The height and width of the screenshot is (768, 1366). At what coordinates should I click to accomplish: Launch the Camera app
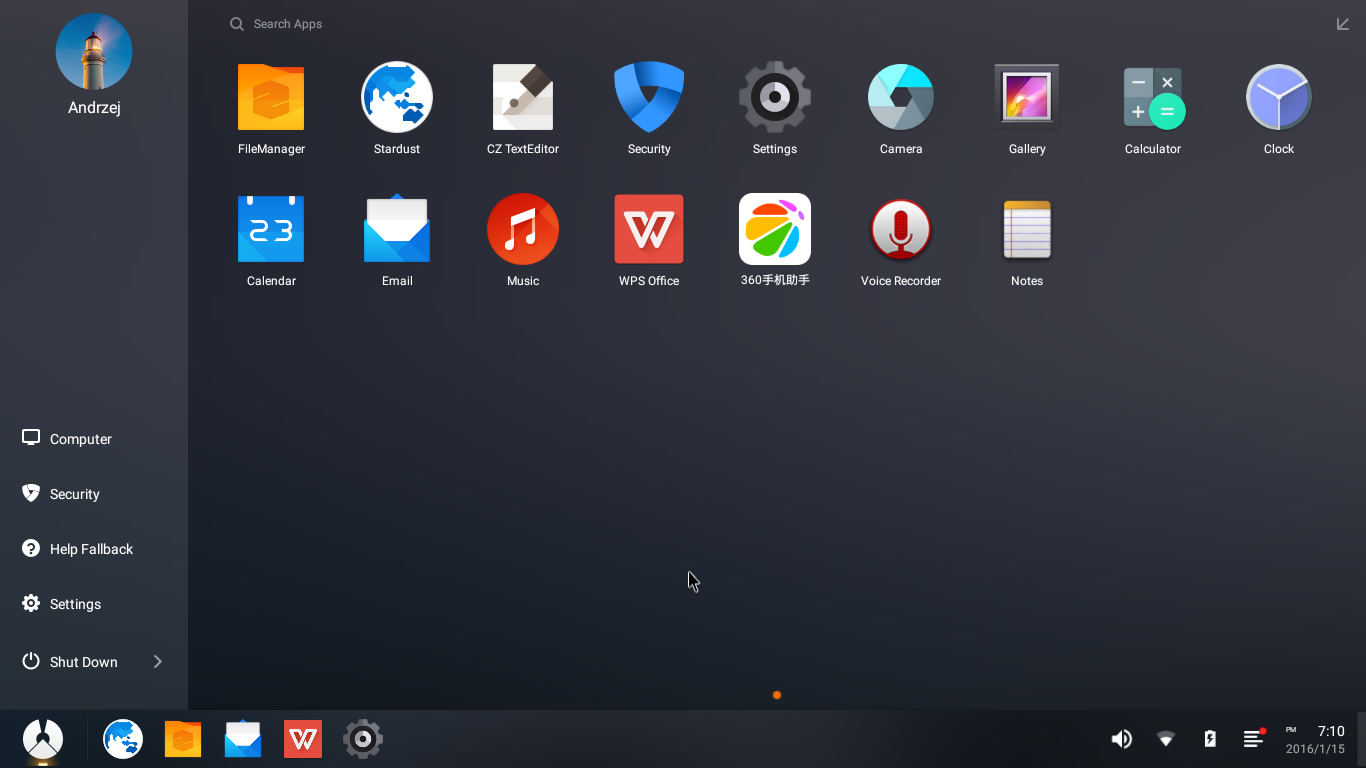(901, 97)
